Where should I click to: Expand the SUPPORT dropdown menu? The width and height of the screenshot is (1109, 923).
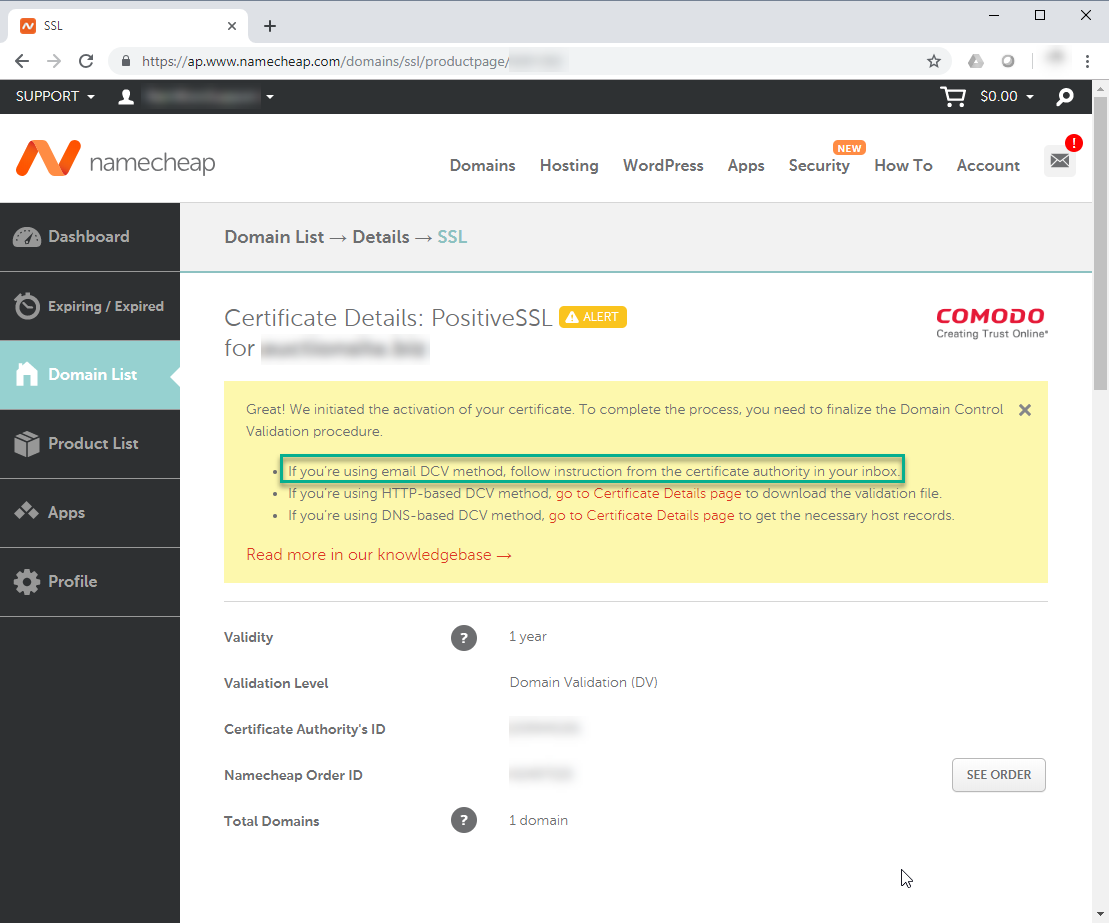[x=55, y=96]
